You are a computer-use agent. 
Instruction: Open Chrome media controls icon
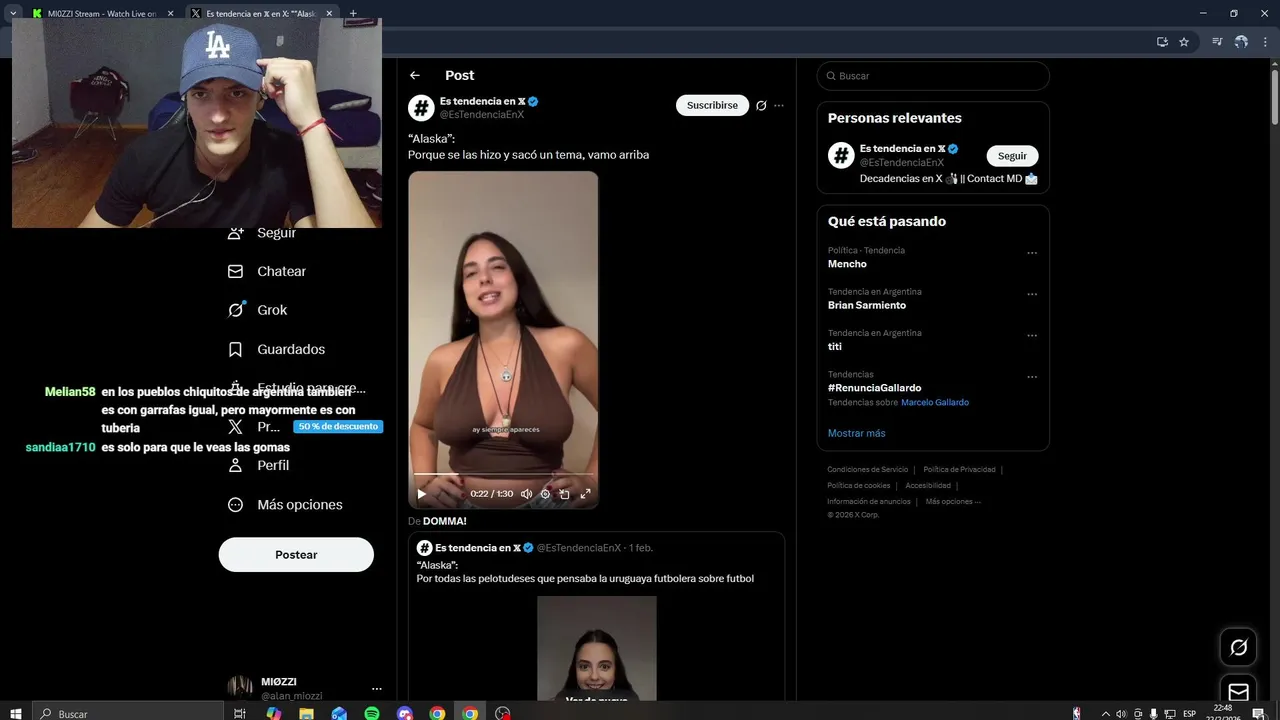point(1217,42)
